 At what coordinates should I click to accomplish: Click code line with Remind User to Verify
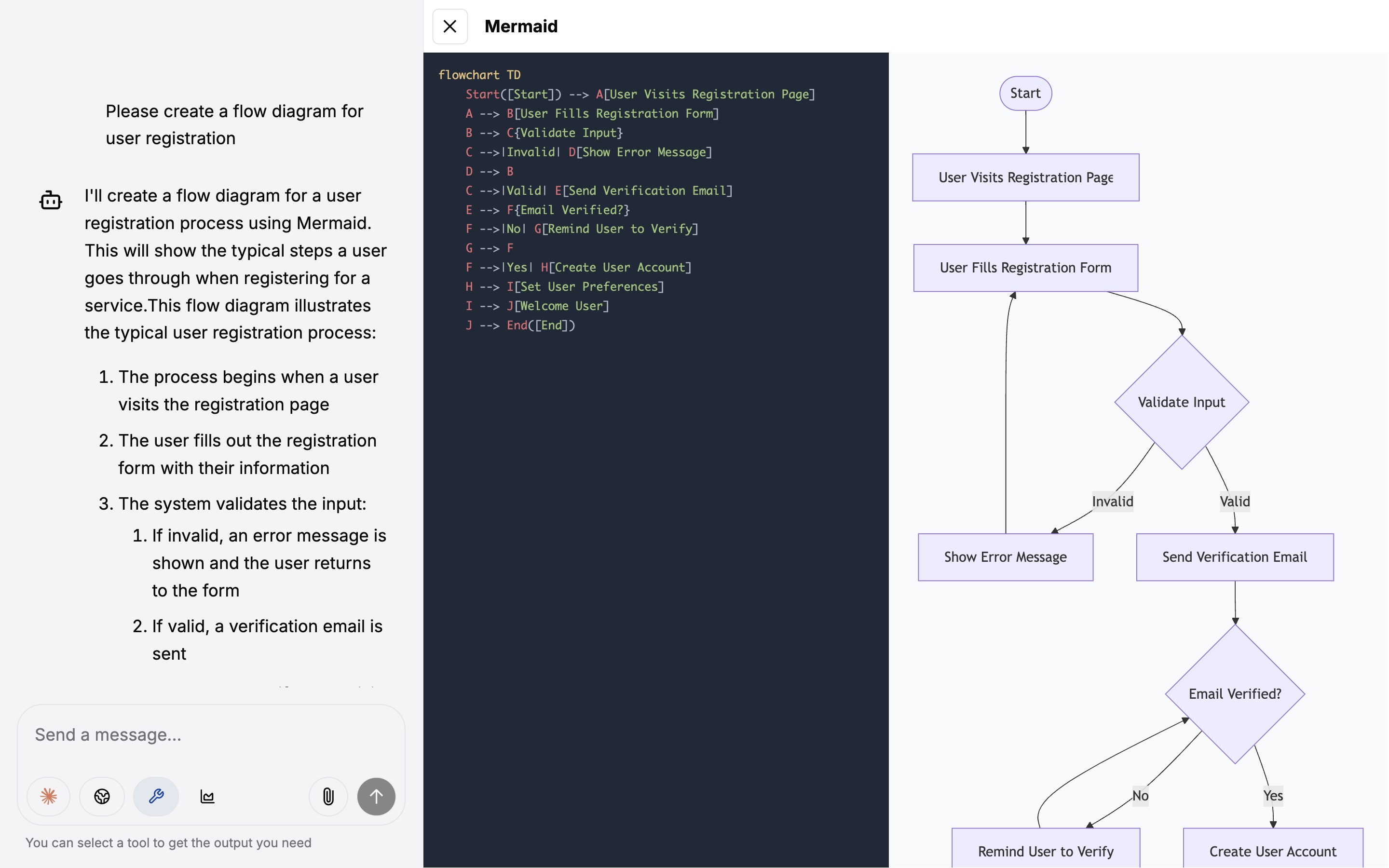coord(582,229)
